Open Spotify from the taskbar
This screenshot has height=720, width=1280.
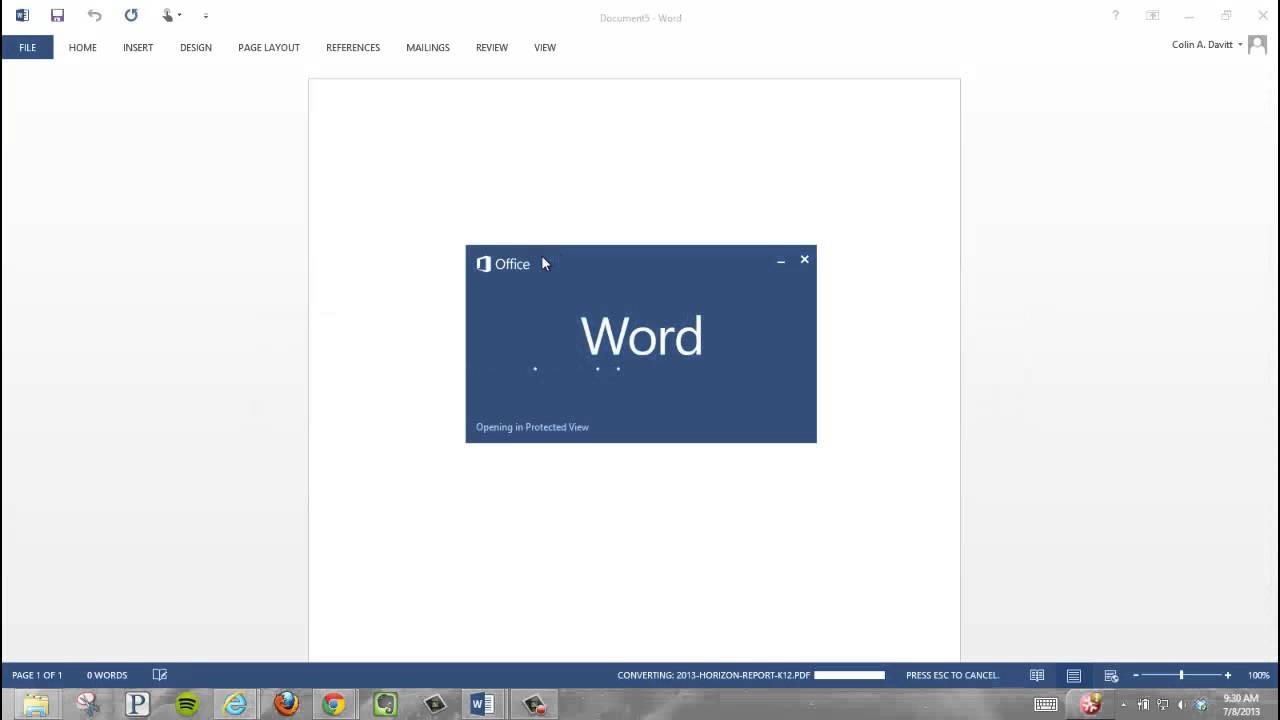click(x=187, y=704)
